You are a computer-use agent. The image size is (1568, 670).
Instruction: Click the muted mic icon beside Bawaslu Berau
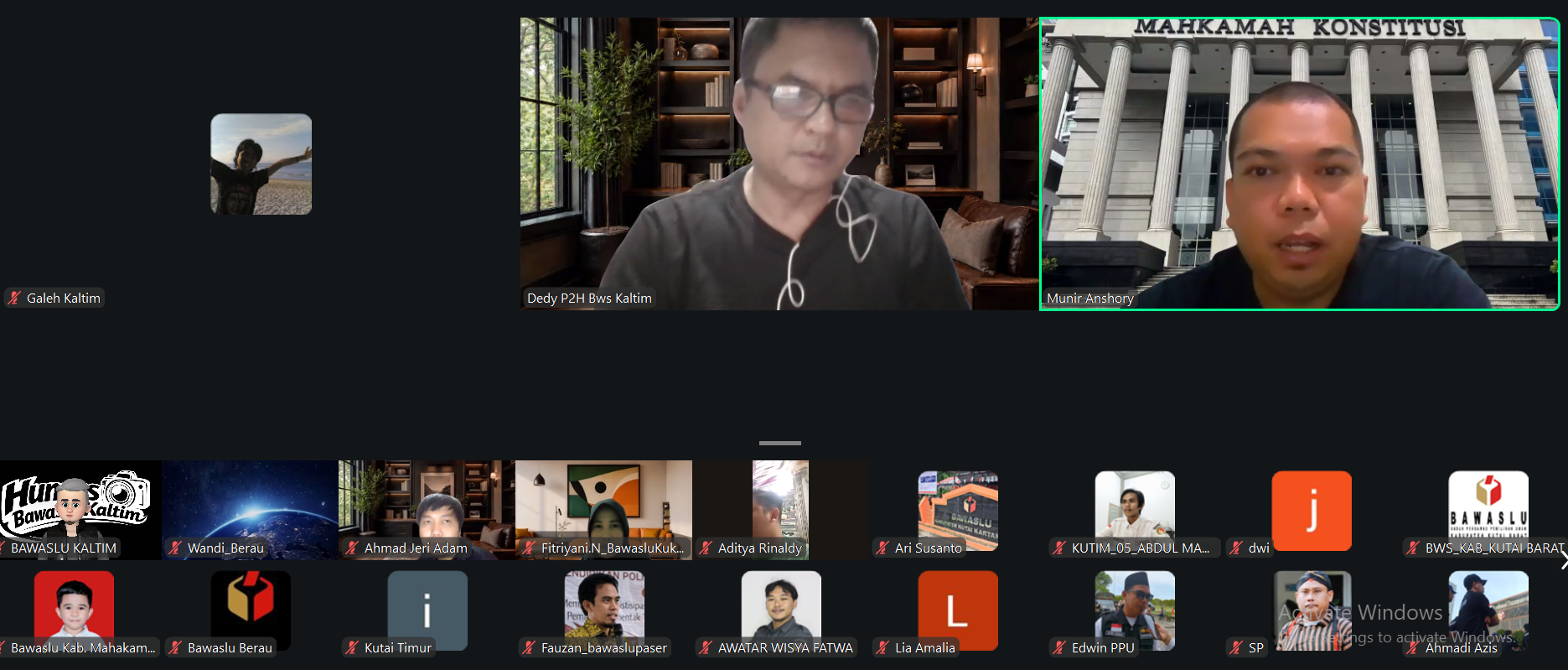click(175, 647)
